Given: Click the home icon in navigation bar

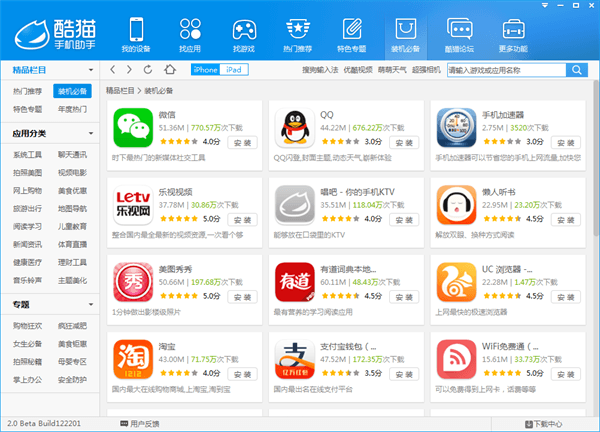Looking at the screenshot, I should point(169,70).
